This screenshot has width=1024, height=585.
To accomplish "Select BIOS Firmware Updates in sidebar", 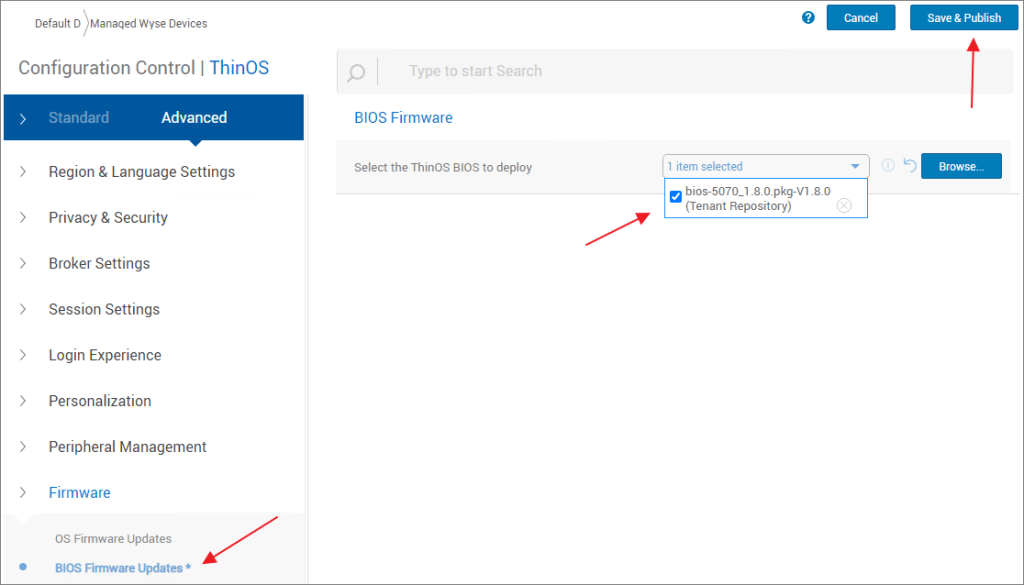I will click(x=122, y=568).
